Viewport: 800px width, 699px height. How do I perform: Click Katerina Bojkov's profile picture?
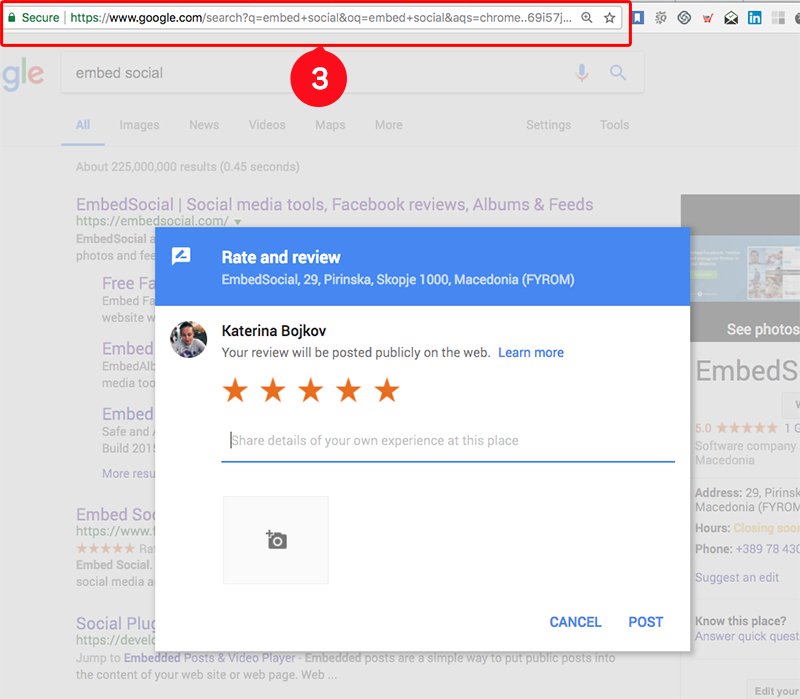(189, 339)
